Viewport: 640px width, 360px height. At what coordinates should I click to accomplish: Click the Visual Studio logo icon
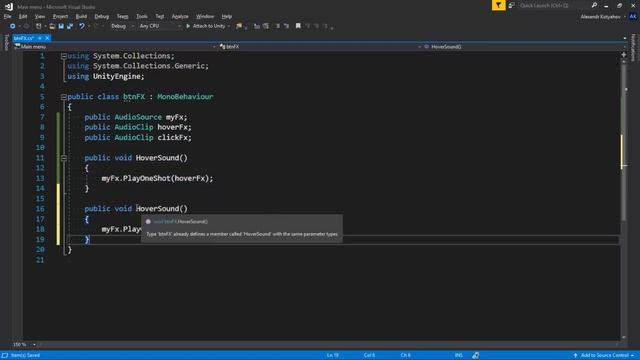pos(9,7)
